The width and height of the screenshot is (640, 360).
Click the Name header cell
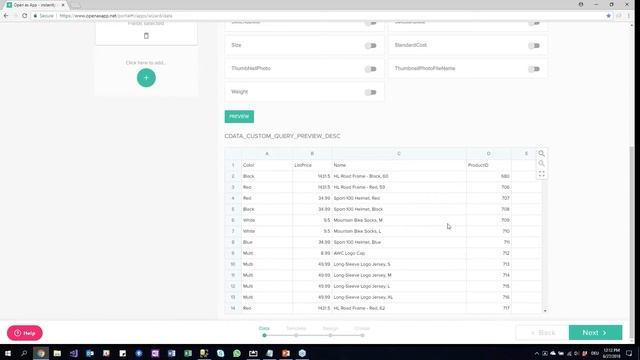(x=399, y=165)
